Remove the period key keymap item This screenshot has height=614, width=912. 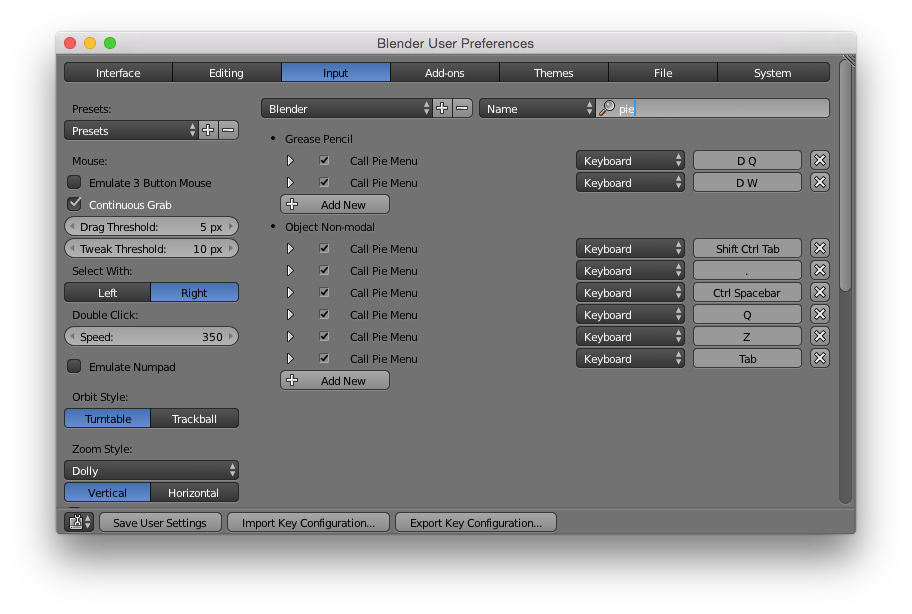820,270
